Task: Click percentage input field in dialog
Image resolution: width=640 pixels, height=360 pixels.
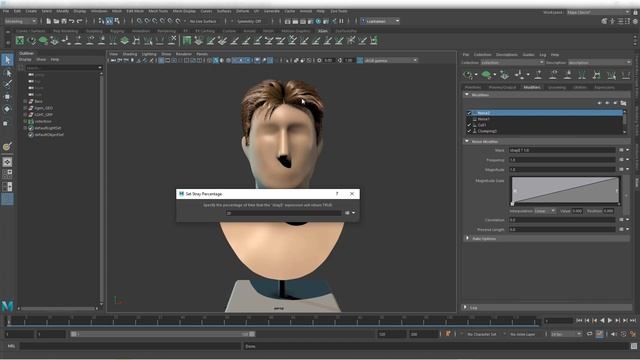Action: point(284,213)
